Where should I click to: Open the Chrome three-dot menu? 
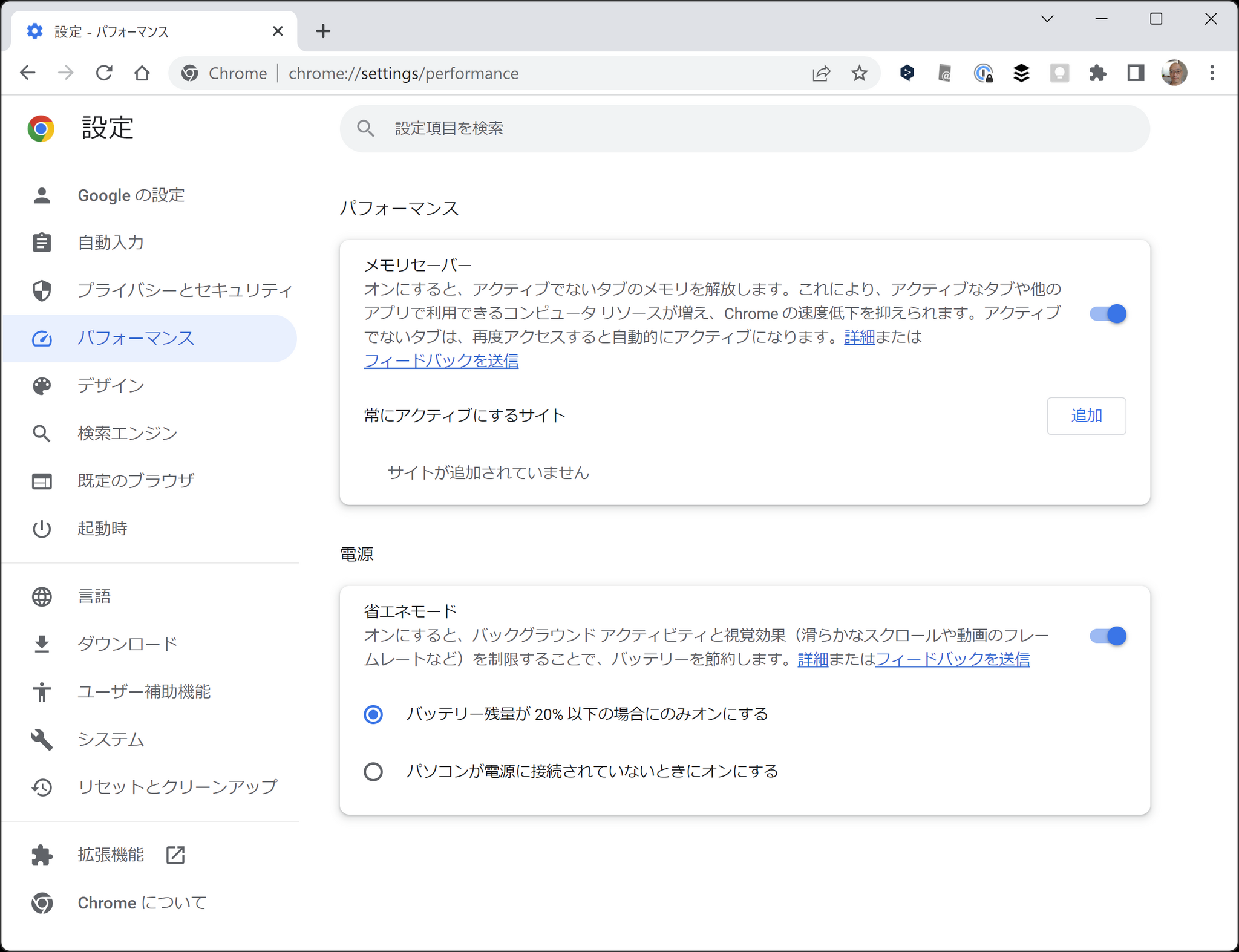1212,73
